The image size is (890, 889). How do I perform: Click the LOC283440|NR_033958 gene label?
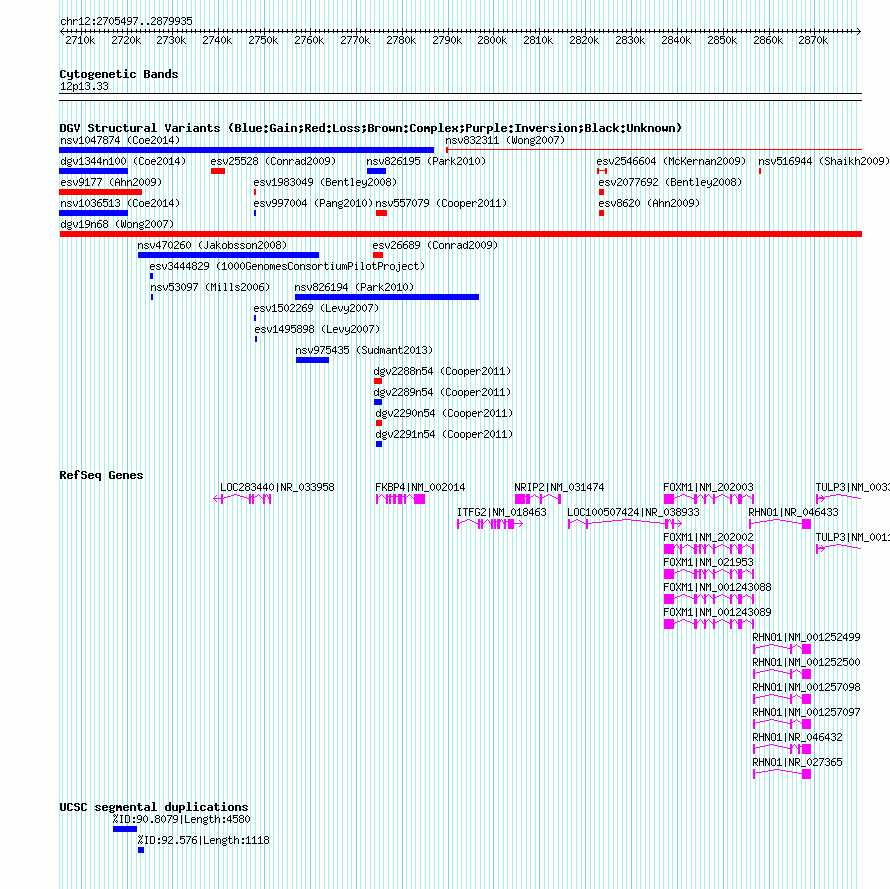point(277,487)
